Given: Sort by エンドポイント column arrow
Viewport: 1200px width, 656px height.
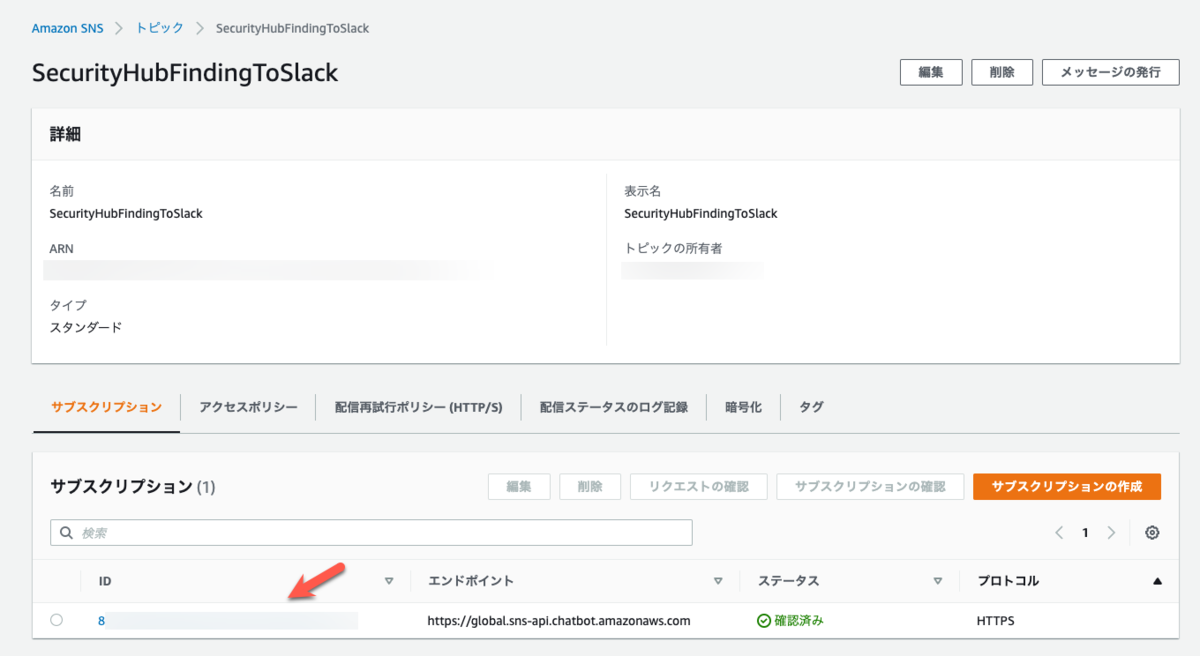Looking at the screenshot, I should click(718, 581).
